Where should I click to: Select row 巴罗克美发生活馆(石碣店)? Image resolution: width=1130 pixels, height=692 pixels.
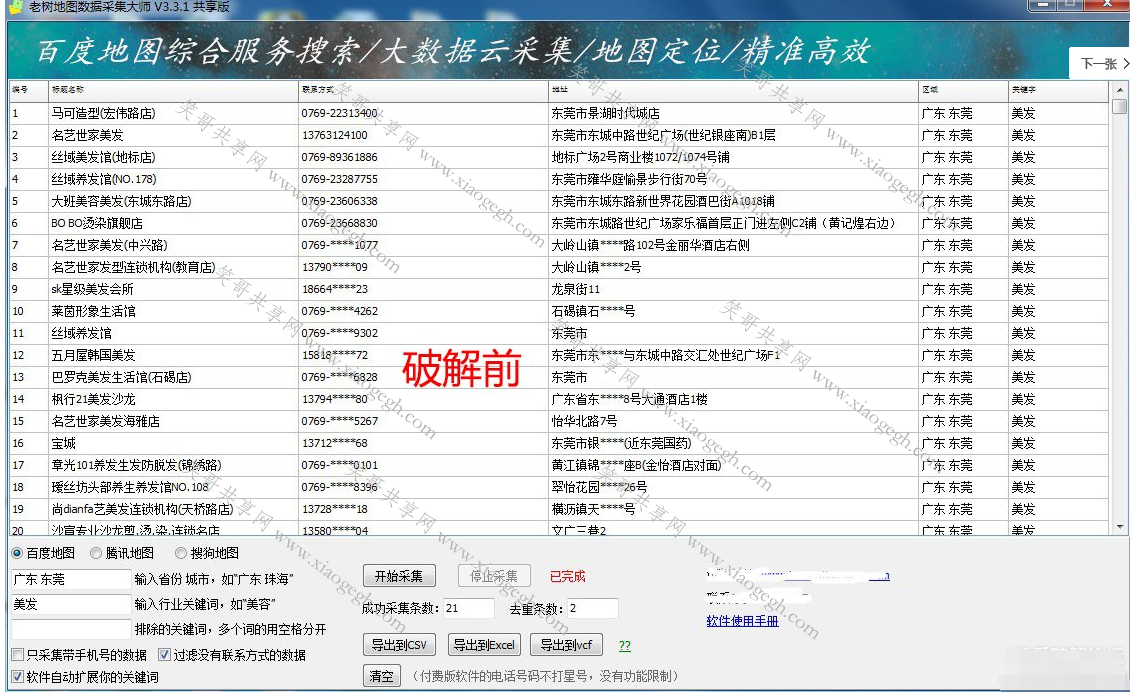(559, 377)
